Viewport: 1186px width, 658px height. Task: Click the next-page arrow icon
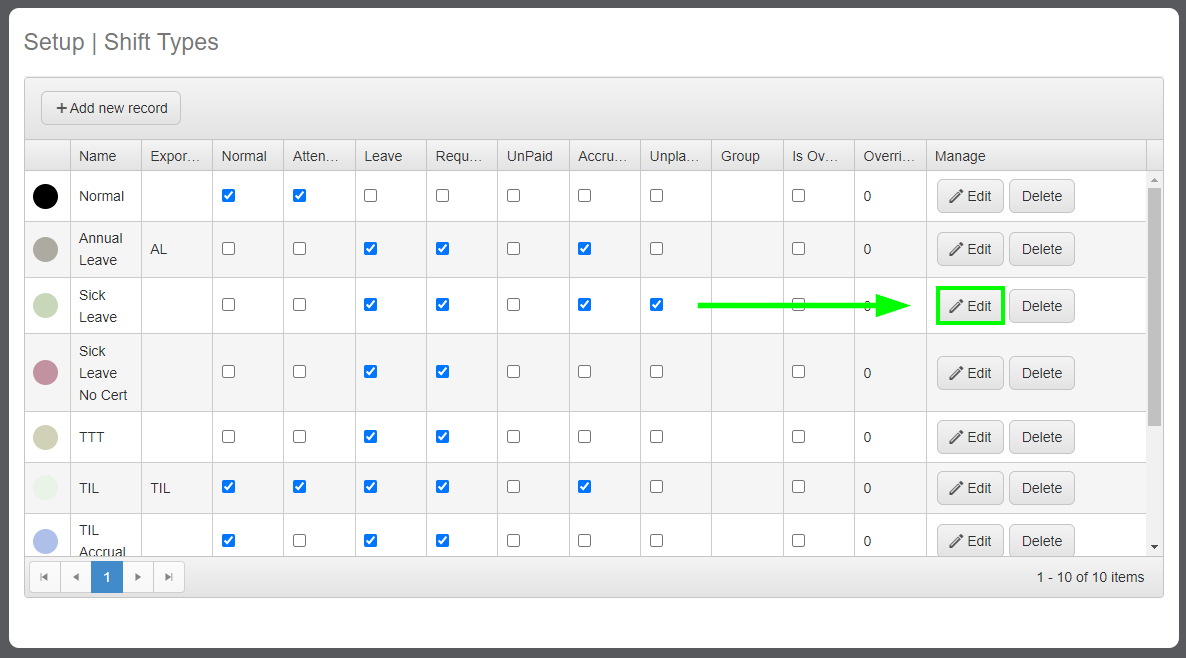[x=137, y=577]
